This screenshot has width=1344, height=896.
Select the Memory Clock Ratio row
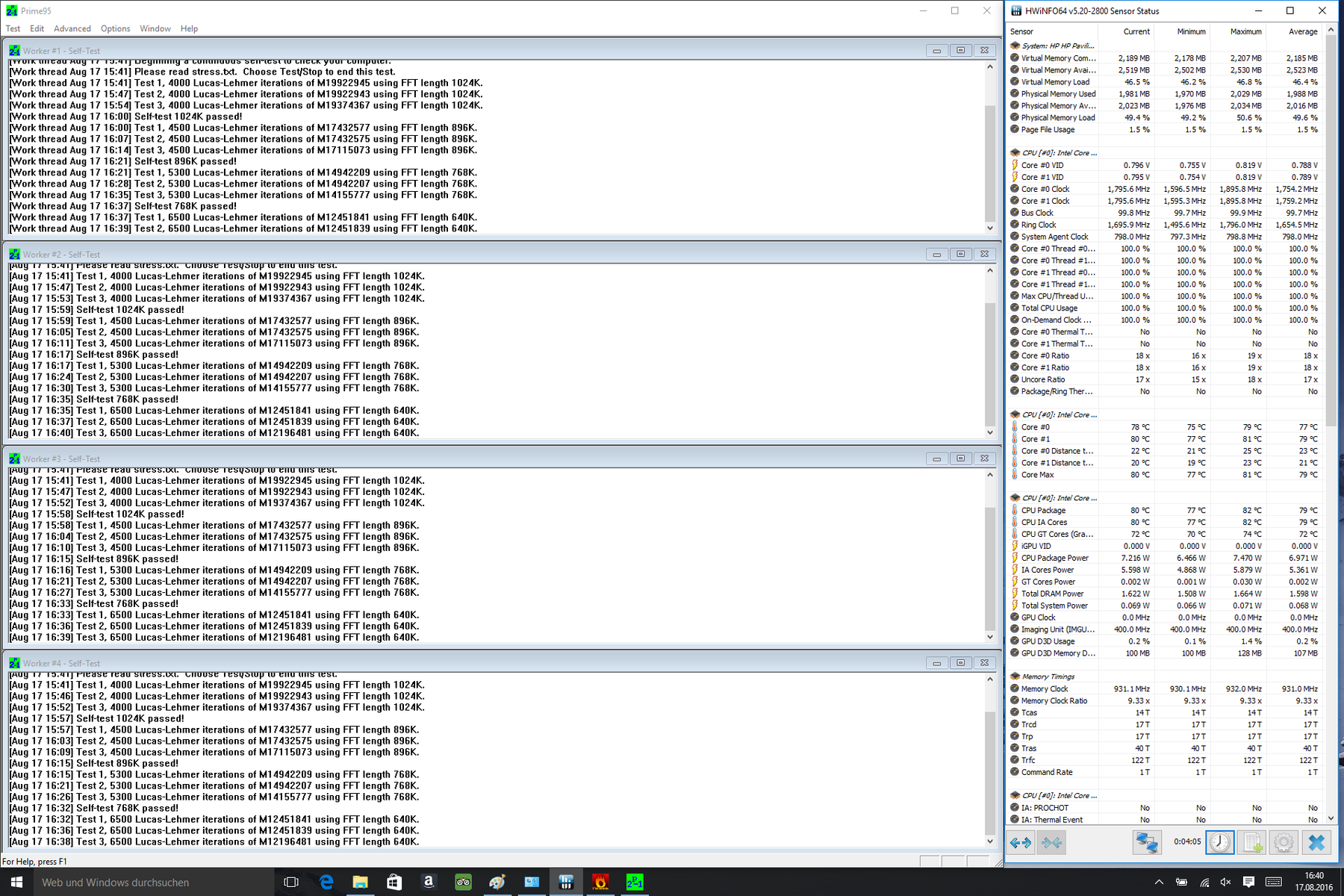point(1165,700)
